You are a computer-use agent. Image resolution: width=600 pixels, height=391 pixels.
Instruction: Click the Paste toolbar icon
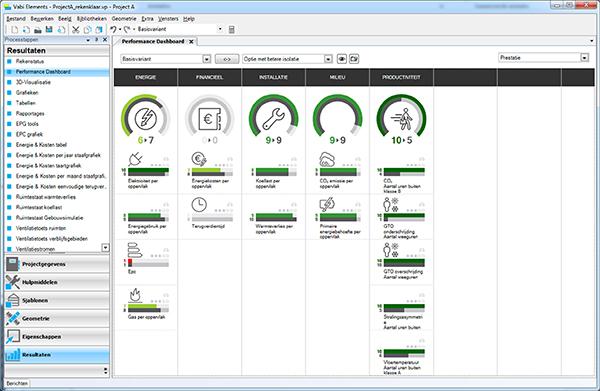click(x=99, y=29)
